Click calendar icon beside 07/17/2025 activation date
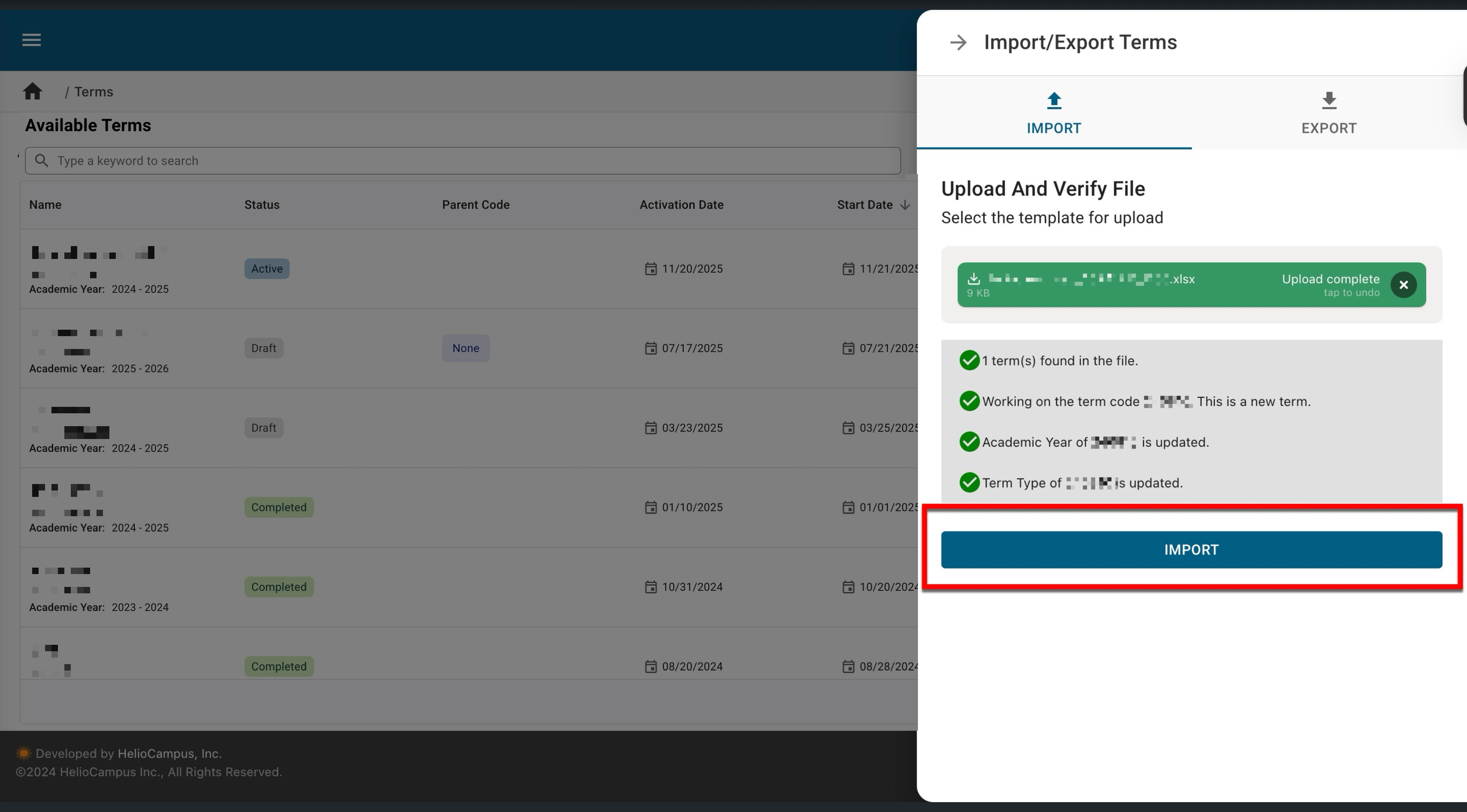The image size is (1467, 812). 650,348
